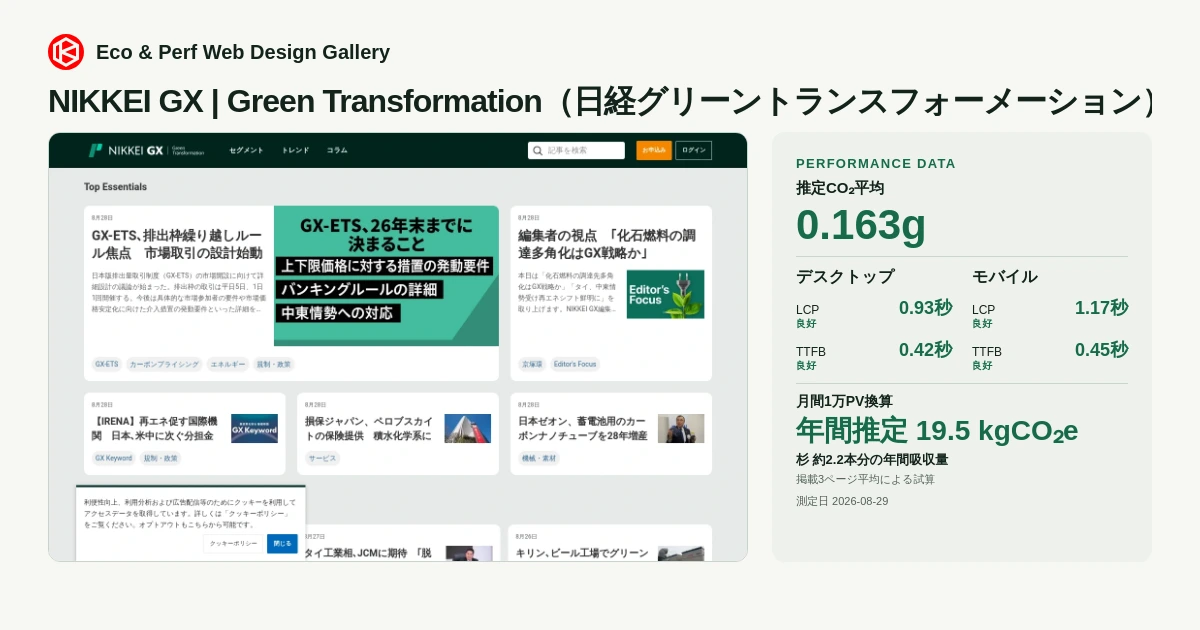Image resolution: width=1200 pixels, height=630 pixels.
Task: Click the Editor's Focus thumbnail image
Action: [665, 294]
